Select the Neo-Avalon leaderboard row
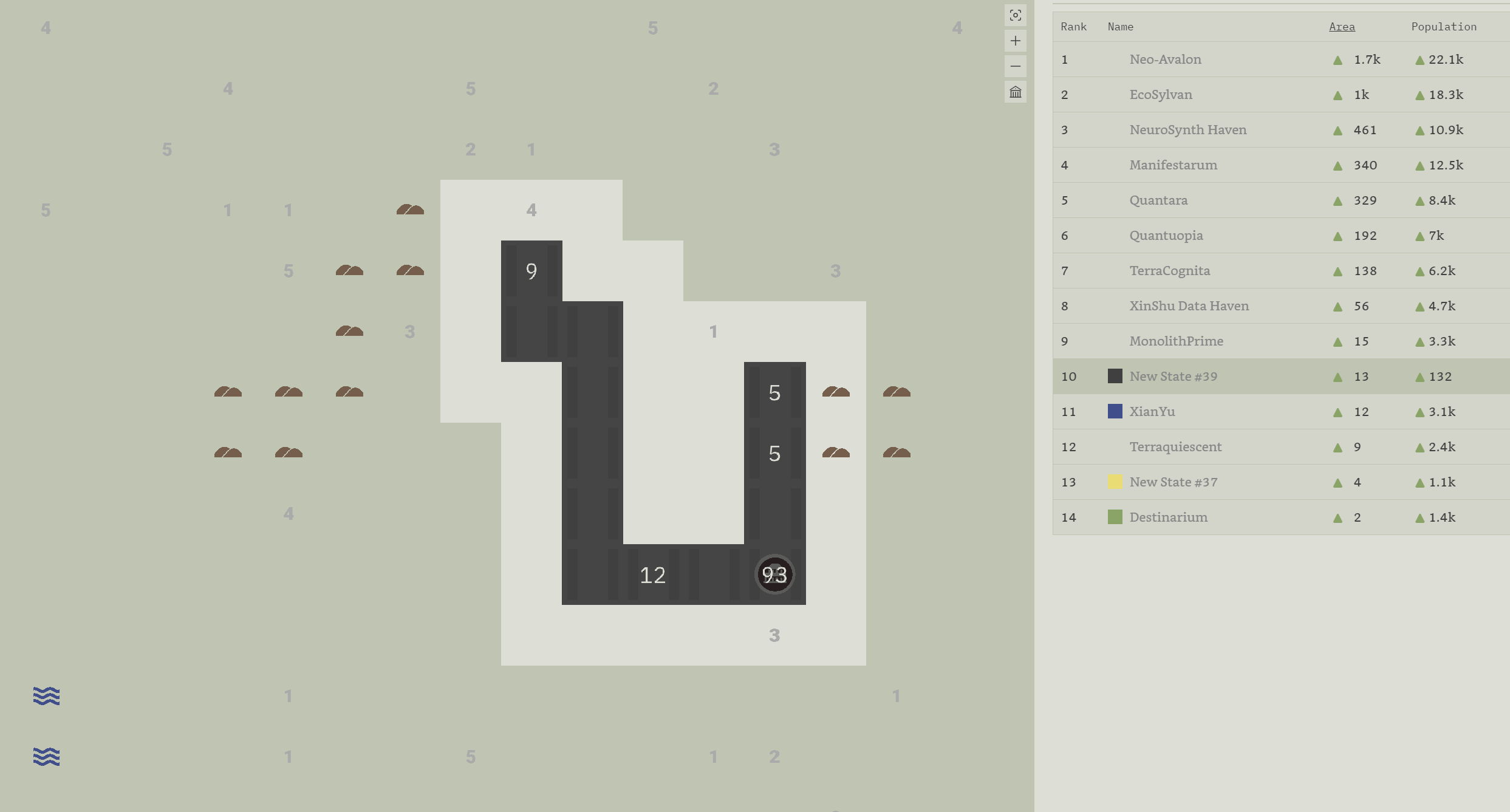The height and width of the screenshot is (812, 1510). point(1165,60)
